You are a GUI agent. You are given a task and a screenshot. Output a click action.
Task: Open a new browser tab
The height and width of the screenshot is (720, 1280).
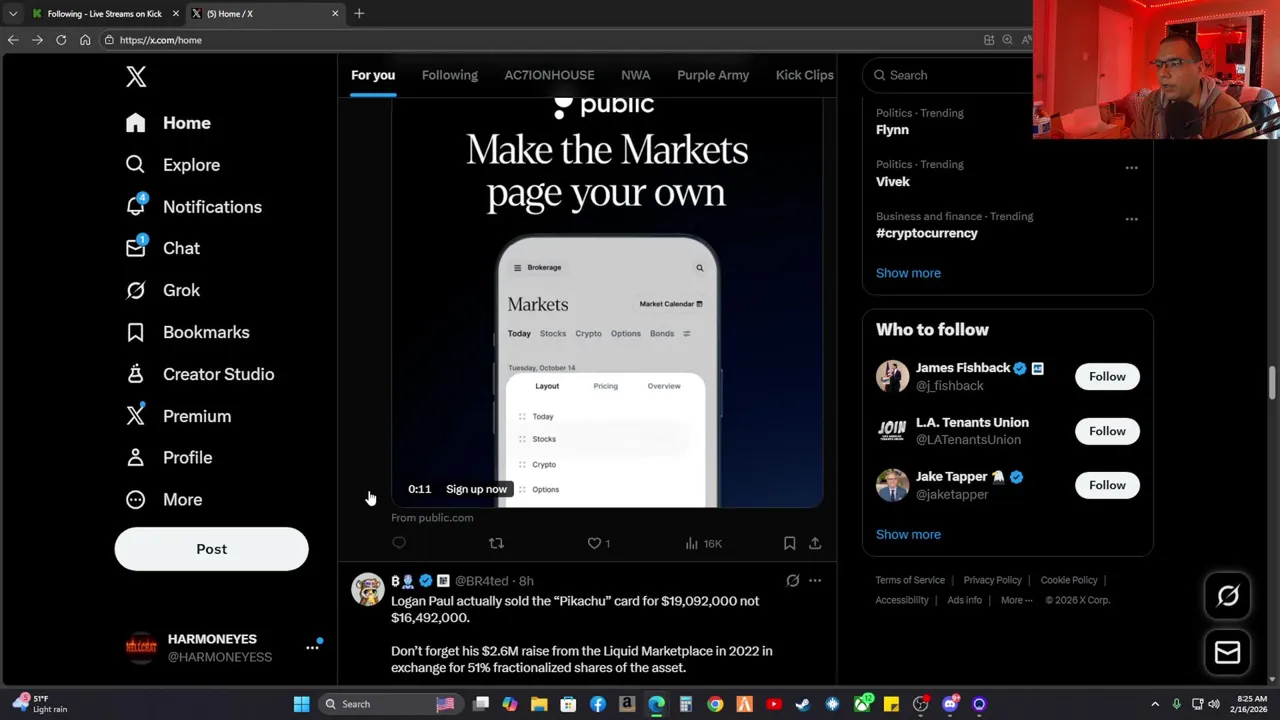(359, 14)
